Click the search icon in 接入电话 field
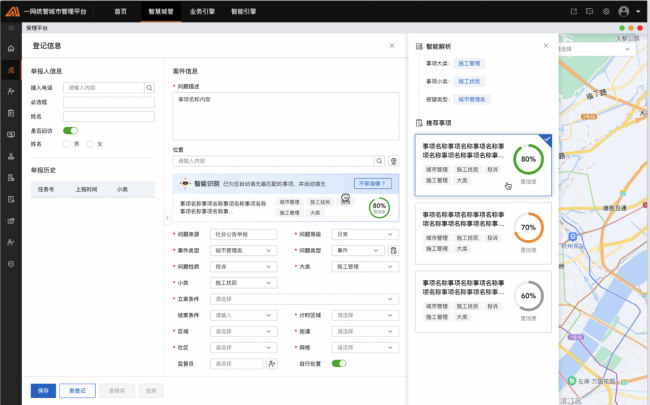 click(150, 88)
